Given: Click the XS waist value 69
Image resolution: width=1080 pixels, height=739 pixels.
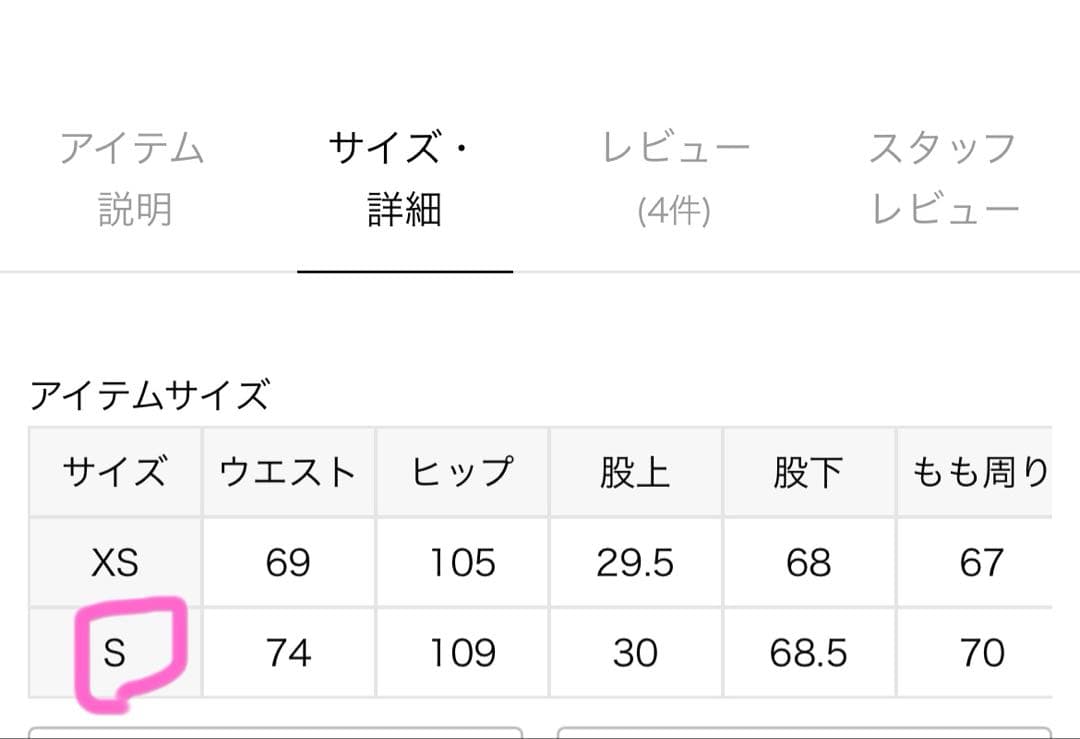Looking at the screenshot, I should pyautogui.click(x=288, y=563).
